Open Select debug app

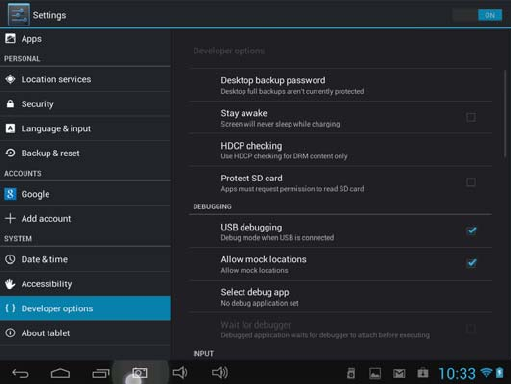(x=341, y=297)
